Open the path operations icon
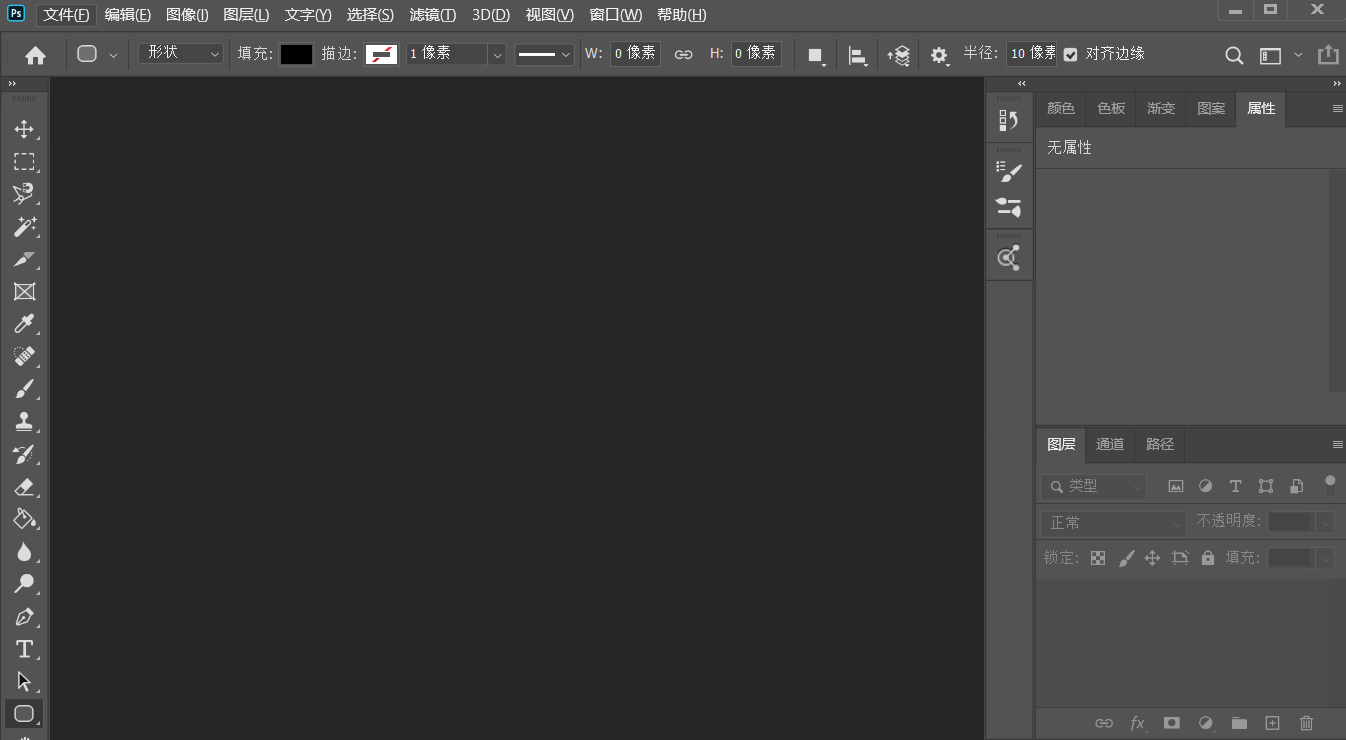1346x740 pixels. pos(816,55)
